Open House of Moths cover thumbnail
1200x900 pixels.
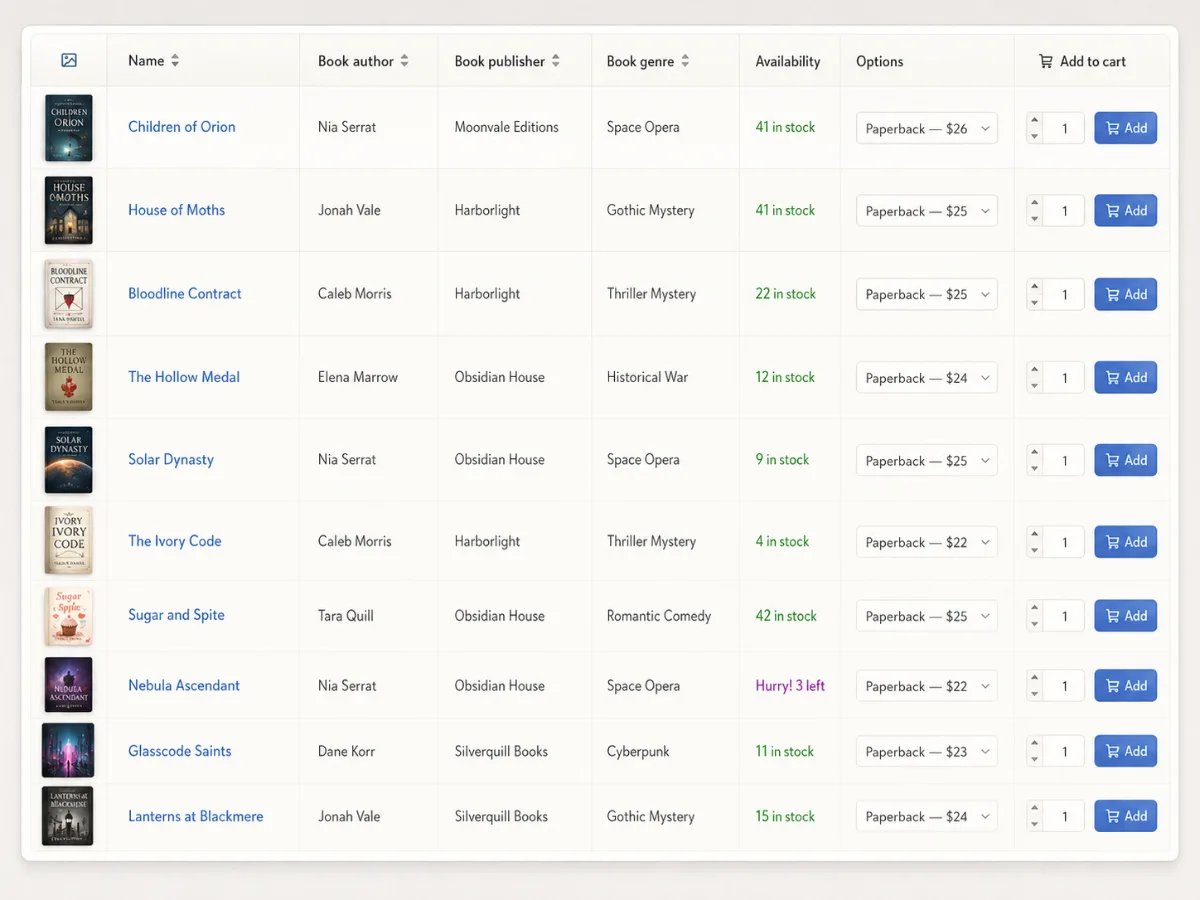tap(69, 210)
